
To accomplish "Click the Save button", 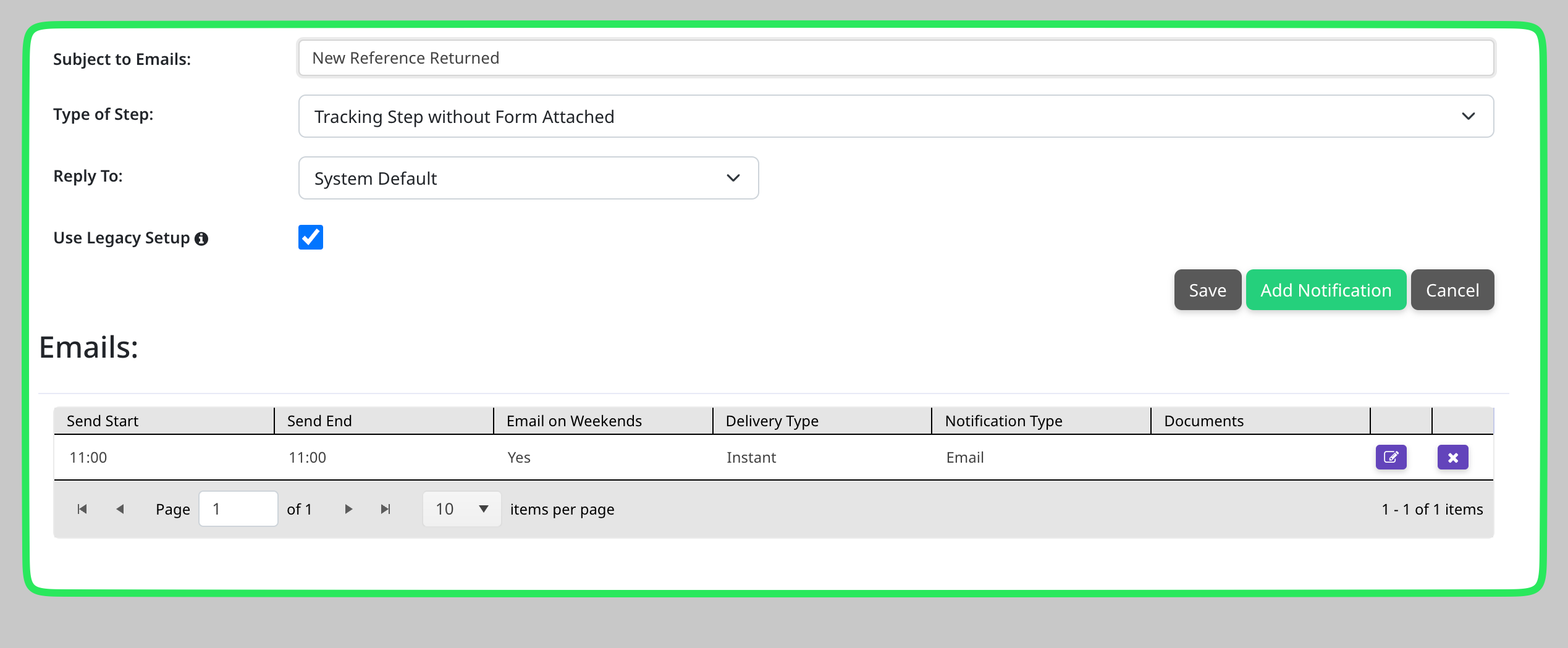I will click(x=1207, y=290).
